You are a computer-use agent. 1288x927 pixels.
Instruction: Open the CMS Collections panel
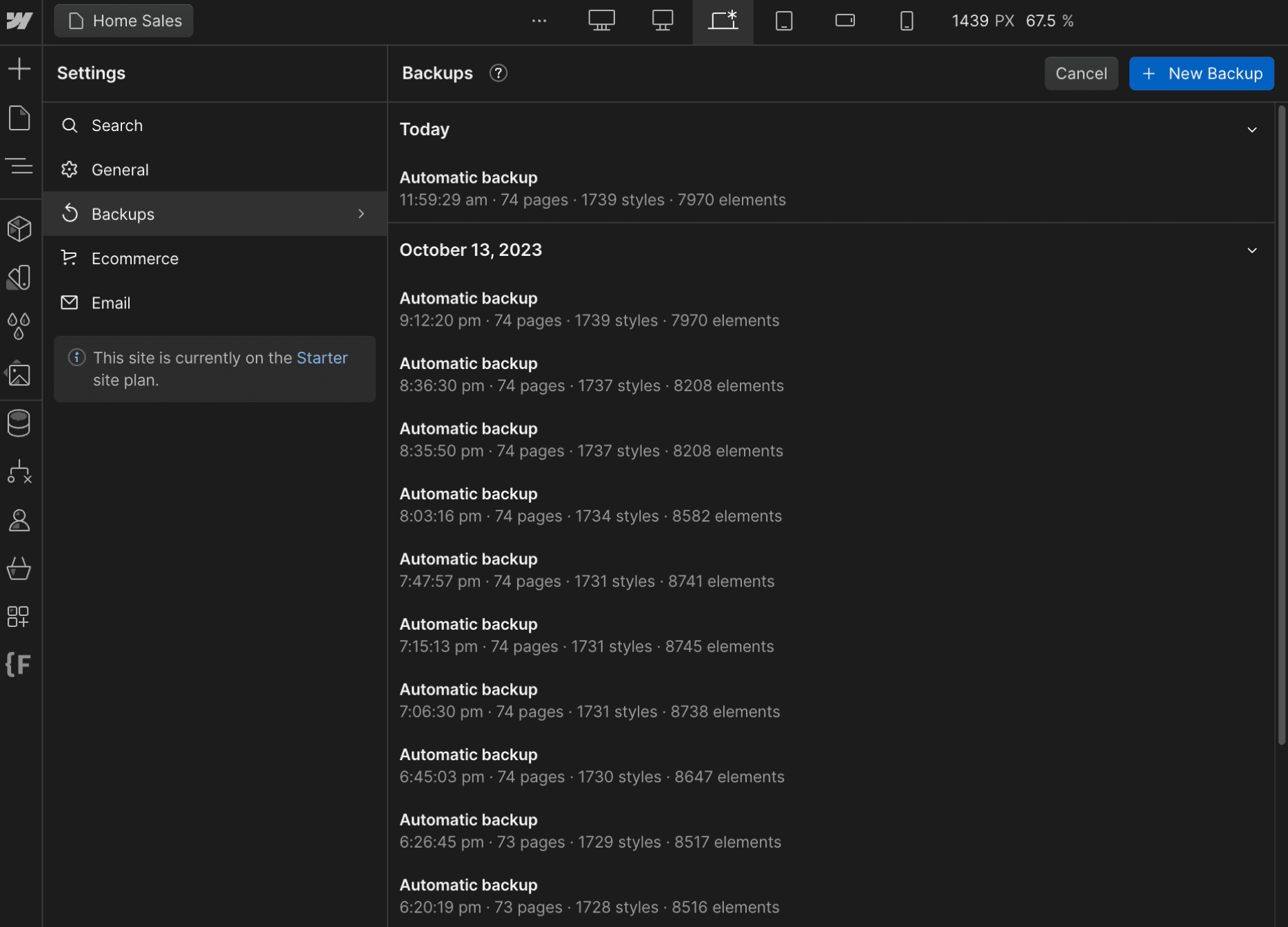pyautogui.click(x=21, y=423)
